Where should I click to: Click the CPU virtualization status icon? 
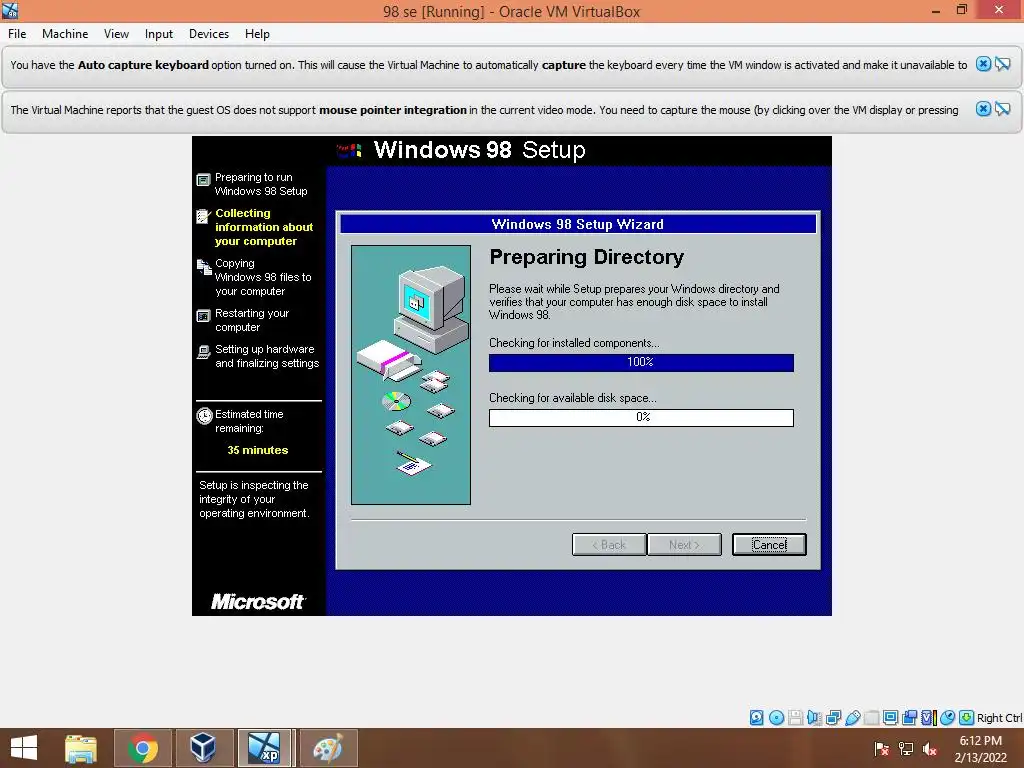coord(929,718)
